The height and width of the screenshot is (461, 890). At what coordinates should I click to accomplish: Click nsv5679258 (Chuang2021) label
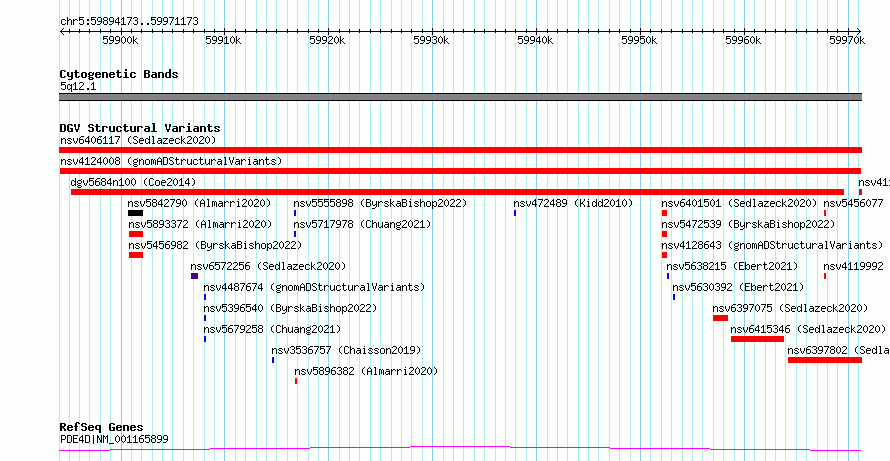pos(272,329)
